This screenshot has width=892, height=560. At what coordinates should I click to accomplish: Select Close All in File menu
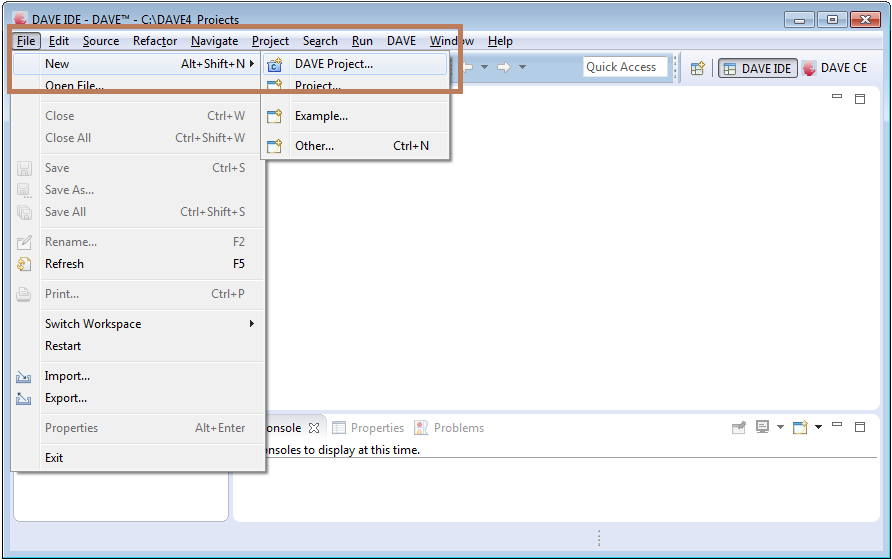click(138, 138)
